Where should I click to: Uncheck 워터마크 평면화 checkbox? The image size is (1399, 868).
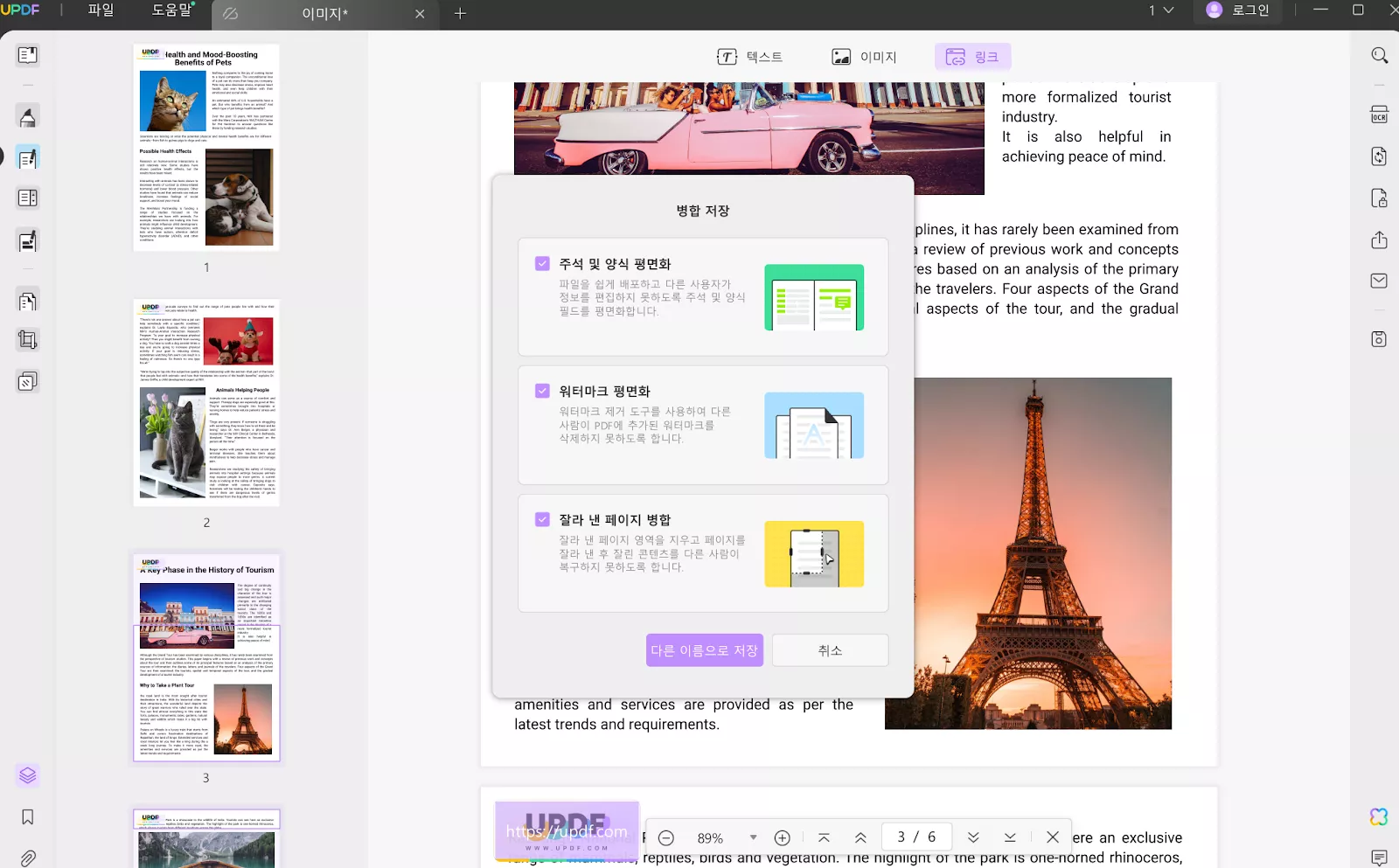[x=542, y=391]
